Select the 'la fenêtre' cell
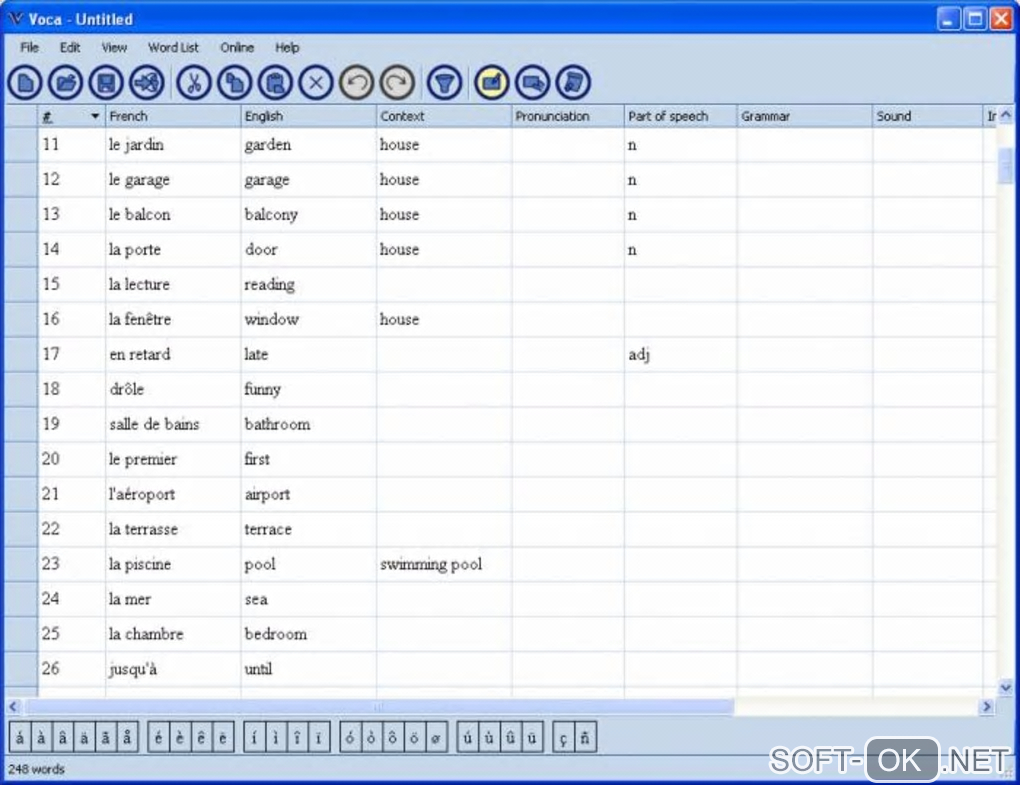This screenshot has height=785, width=1020. coord(173,319)
